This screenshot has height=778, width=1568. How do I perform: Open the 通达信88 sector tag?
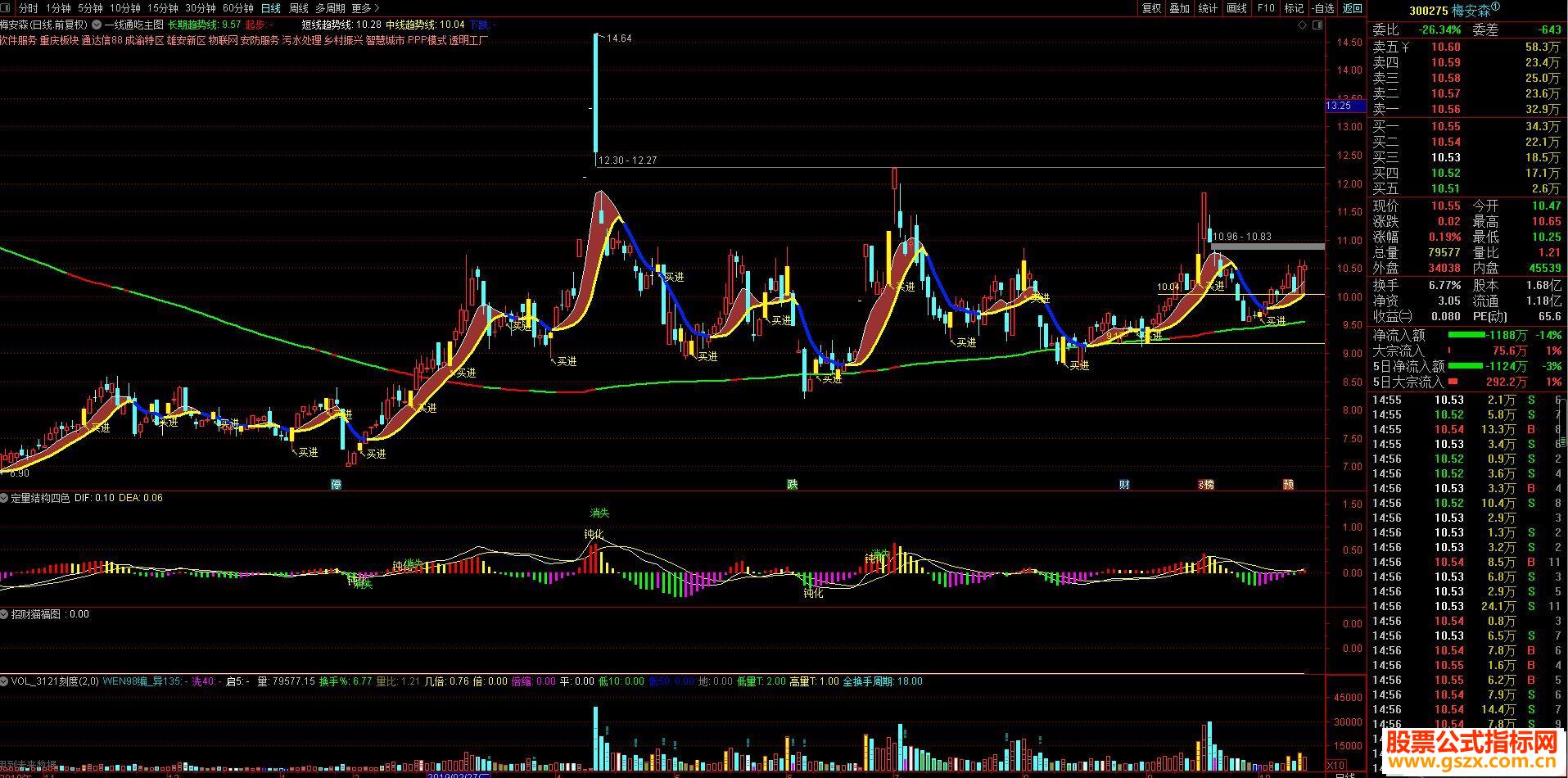[102, 39]
